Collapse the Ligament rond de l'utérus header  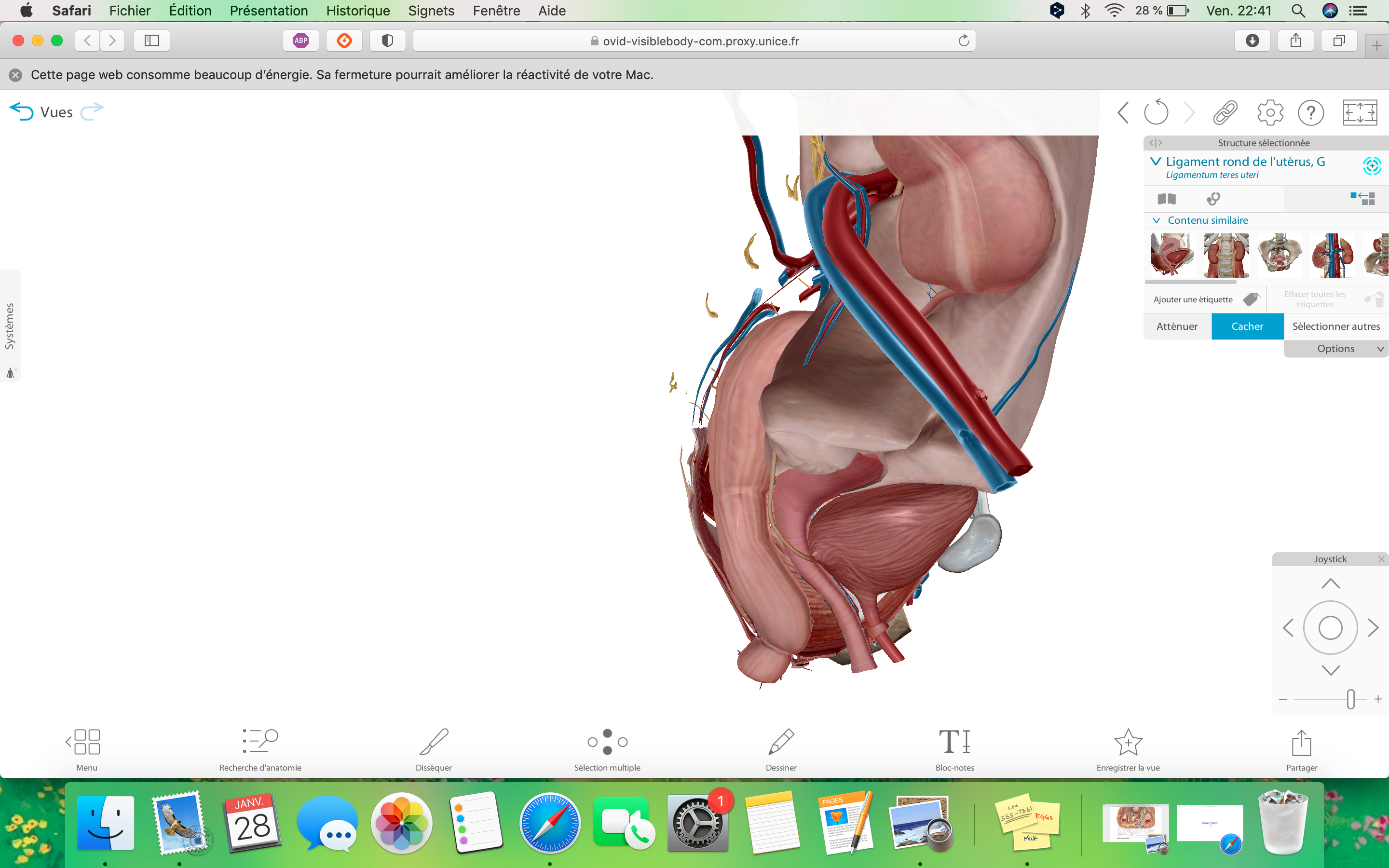pos(1156,162)
